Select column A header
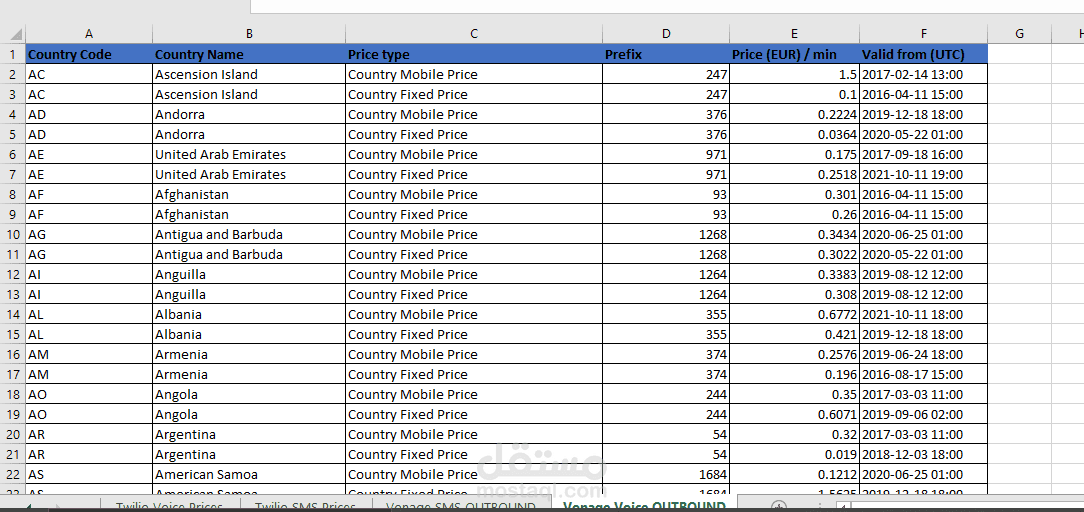 (88, 34)
